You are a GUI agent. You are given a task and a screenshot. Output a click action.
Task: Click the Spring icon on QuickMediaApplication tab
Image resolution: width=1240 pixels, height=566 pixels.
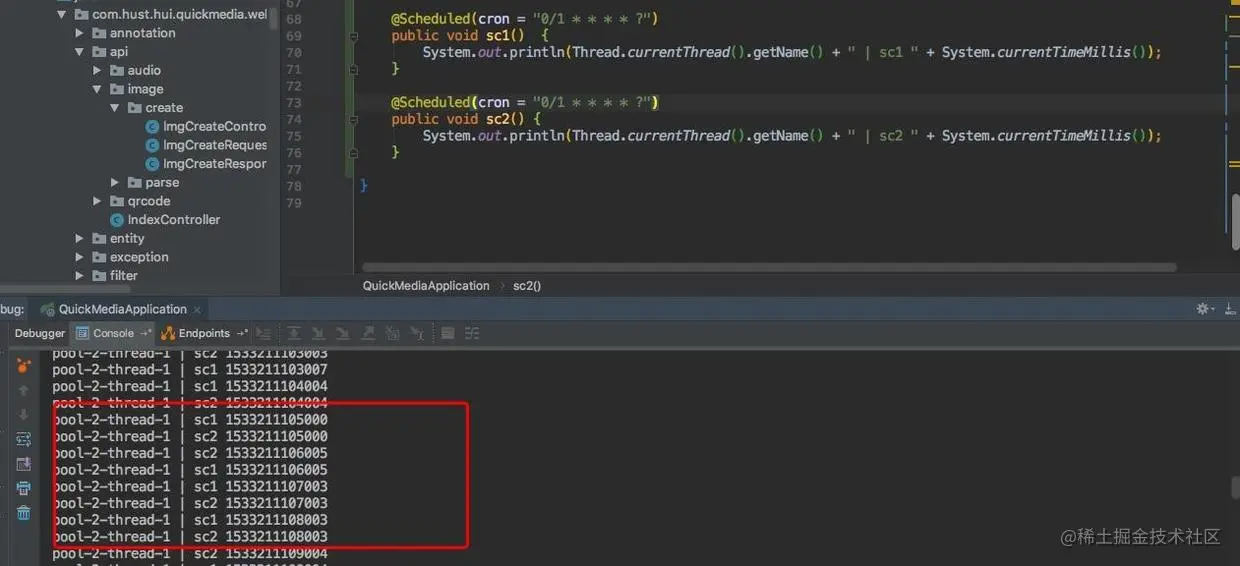pos(48,310)
